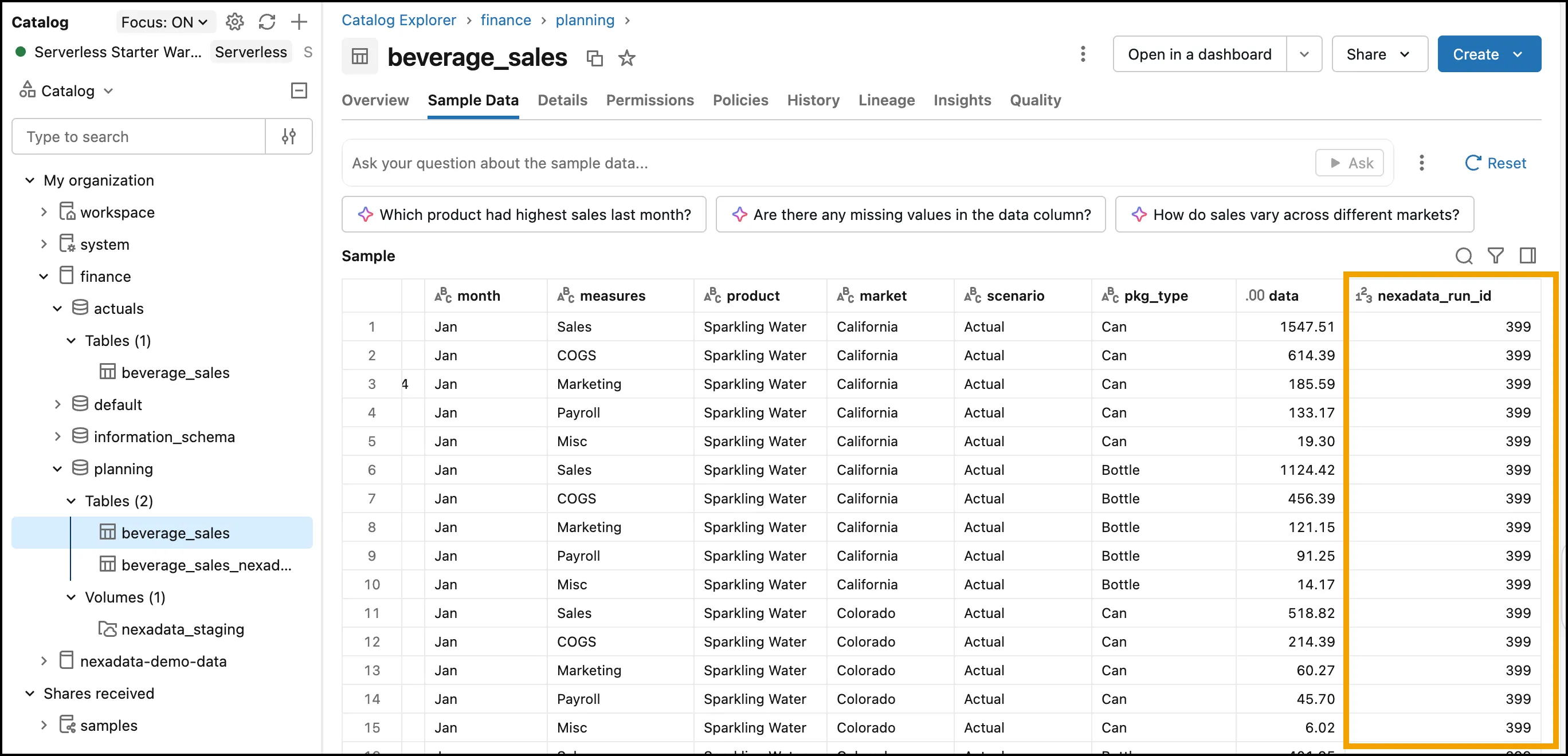This screenshot has width=1568, height=756.
Task: Open the Share dropdown
Action: [1379, 54]
